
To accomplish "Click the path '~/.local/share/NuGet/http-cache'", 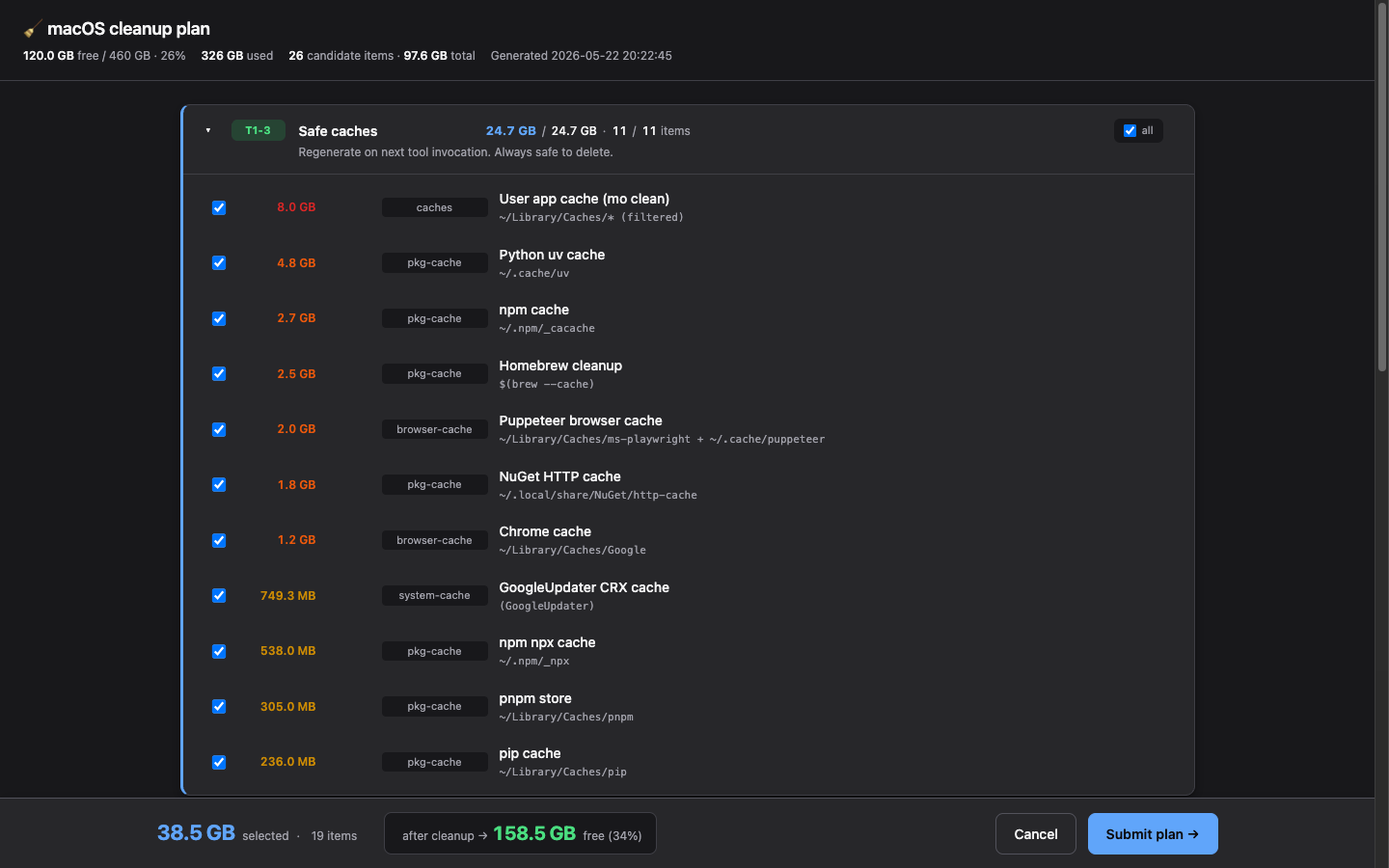I will tap(598, 495).
